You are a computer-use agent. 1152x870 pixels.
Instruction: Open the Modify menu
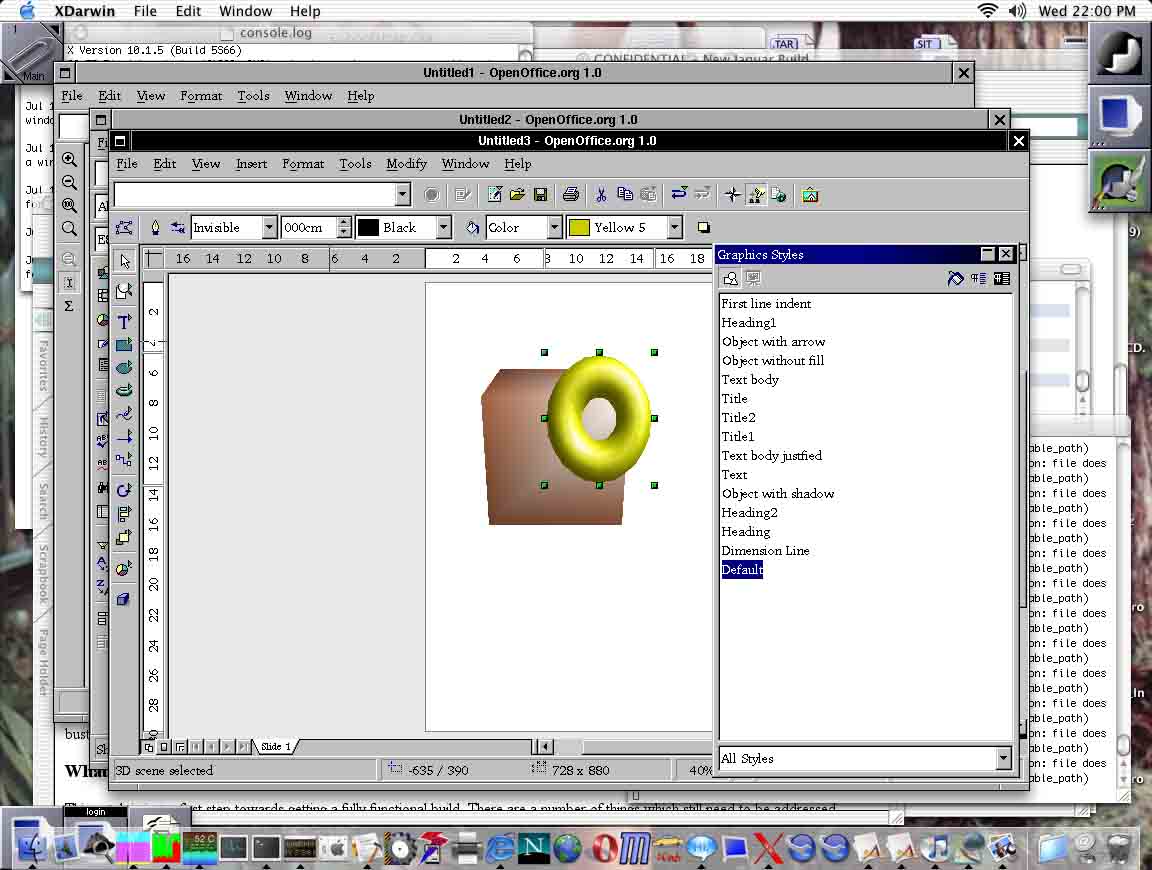[x=406, y=164]
